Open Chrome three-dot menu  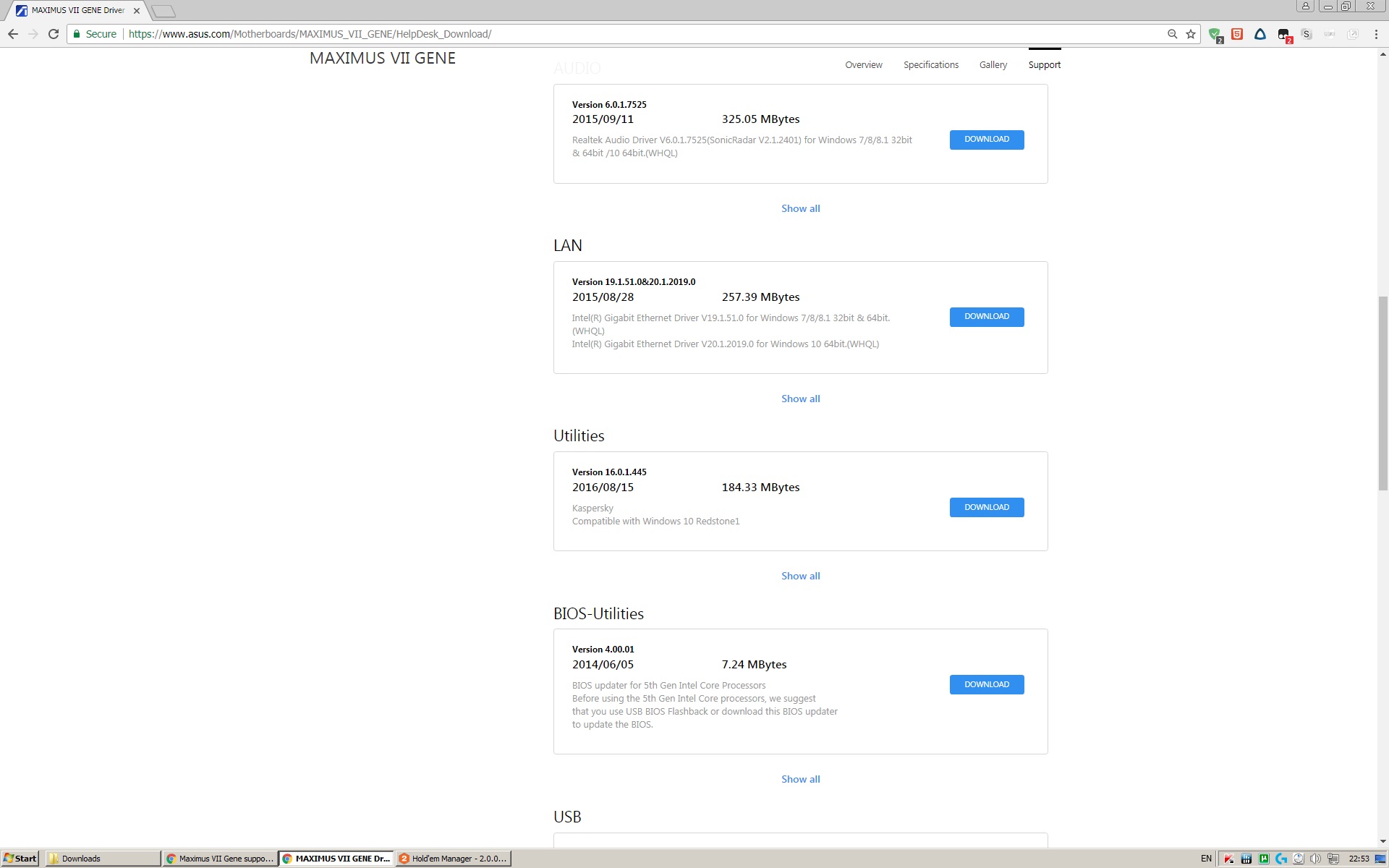[1376, 34]
